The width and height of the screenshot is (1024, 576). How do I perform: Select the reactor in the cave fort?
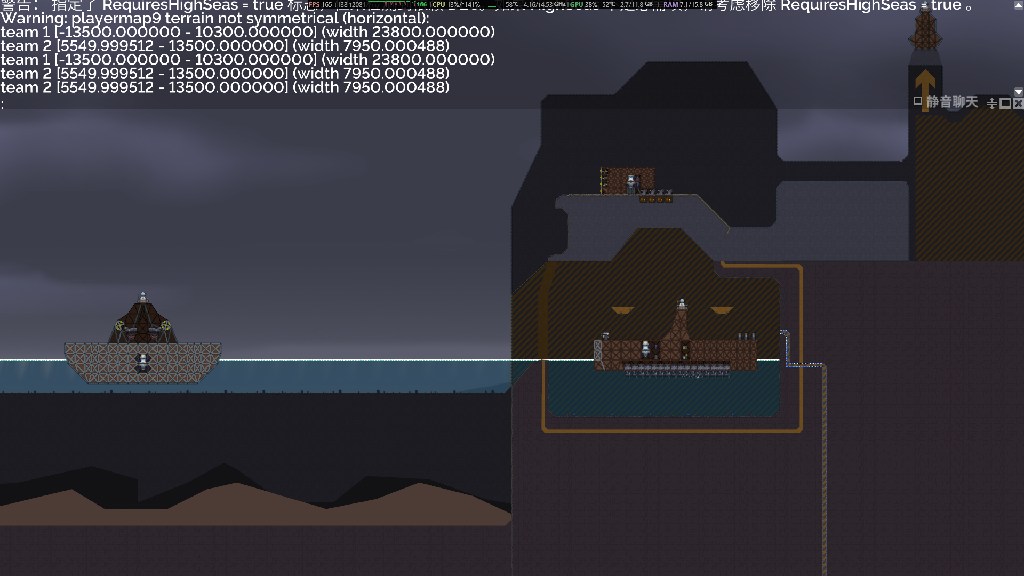[x=646, y=349]
